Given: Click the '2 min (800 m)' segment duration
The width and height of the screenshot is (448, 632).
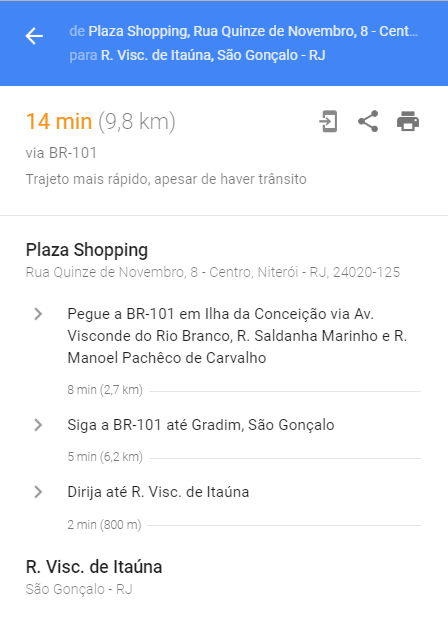Looking at the screenshot, I should pyautogui.click(x=104, y=525).
